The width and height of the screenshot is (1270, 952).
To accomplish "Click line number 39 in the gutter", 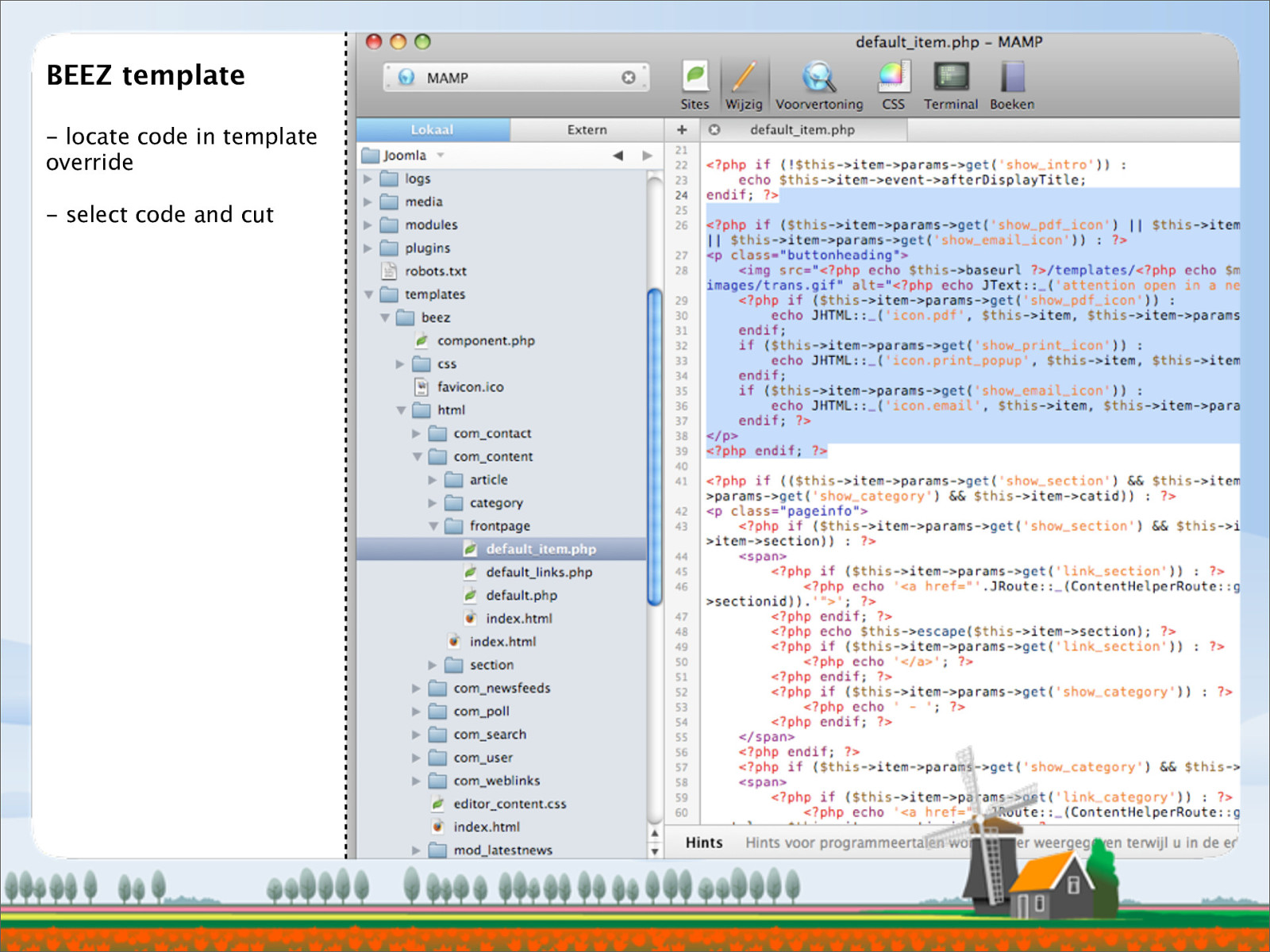I will pos(682,451).
